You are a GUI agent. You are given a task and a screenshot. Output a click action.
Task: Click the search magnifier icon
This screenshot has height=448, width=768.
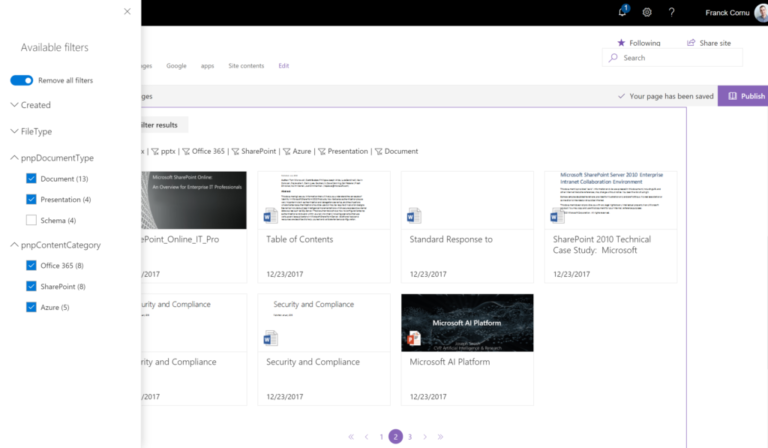[x=613, y=58]
